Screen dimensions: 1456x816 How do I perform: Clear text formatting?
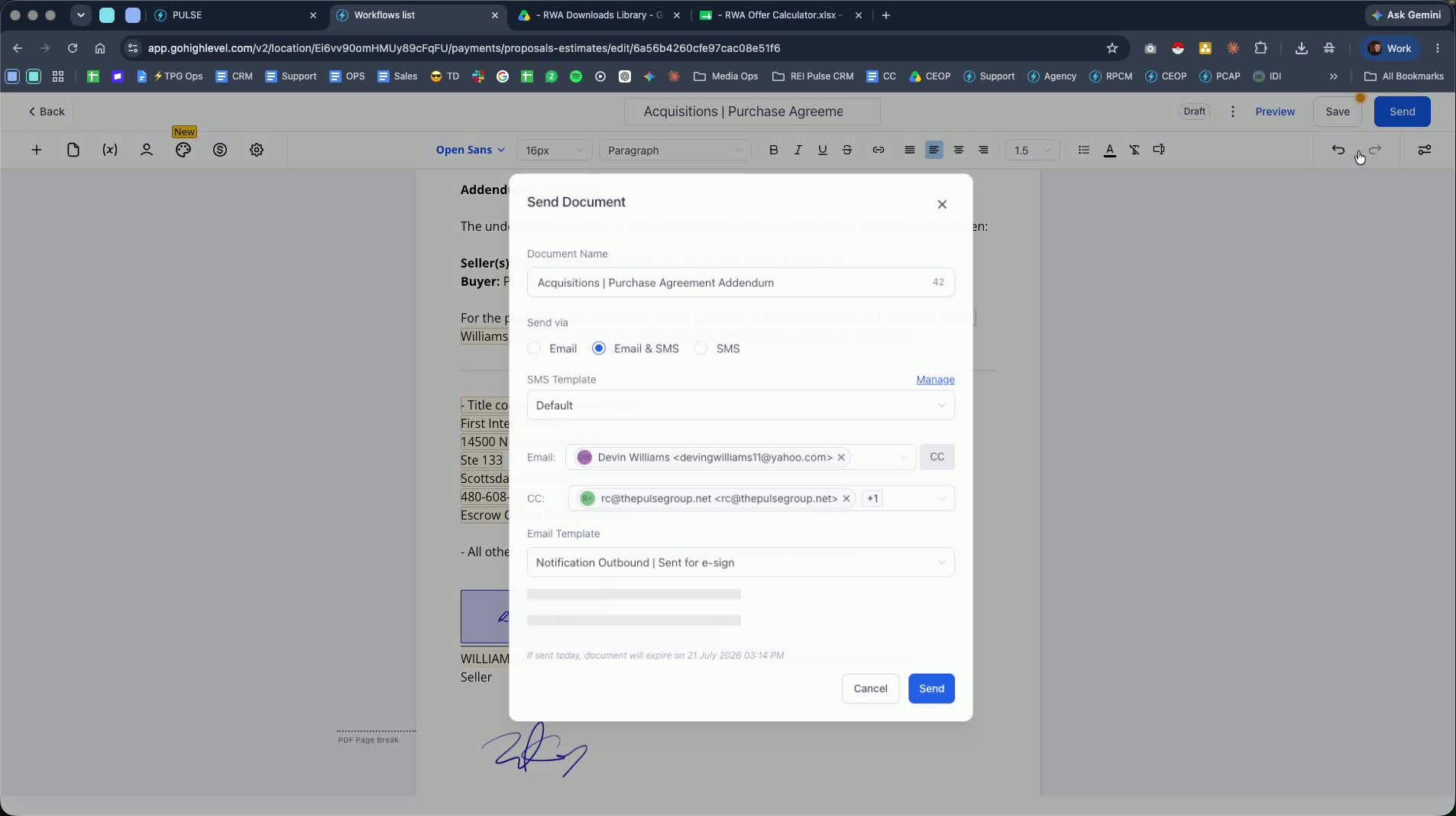[1134, 150]
